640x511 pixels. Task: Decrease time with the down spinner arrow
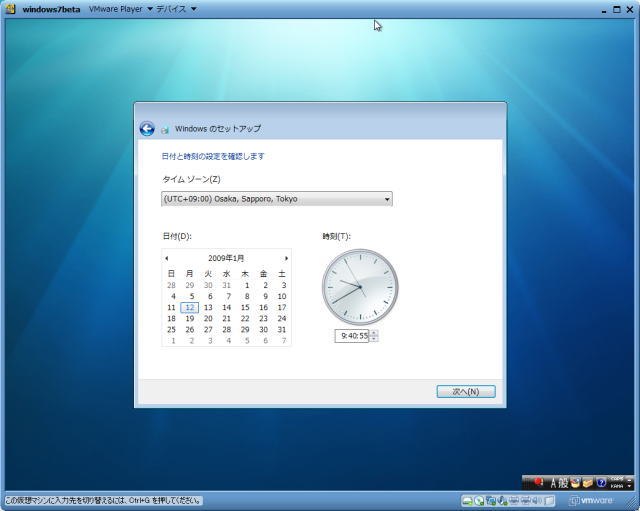pyautogui.click(x=374, y=339)
